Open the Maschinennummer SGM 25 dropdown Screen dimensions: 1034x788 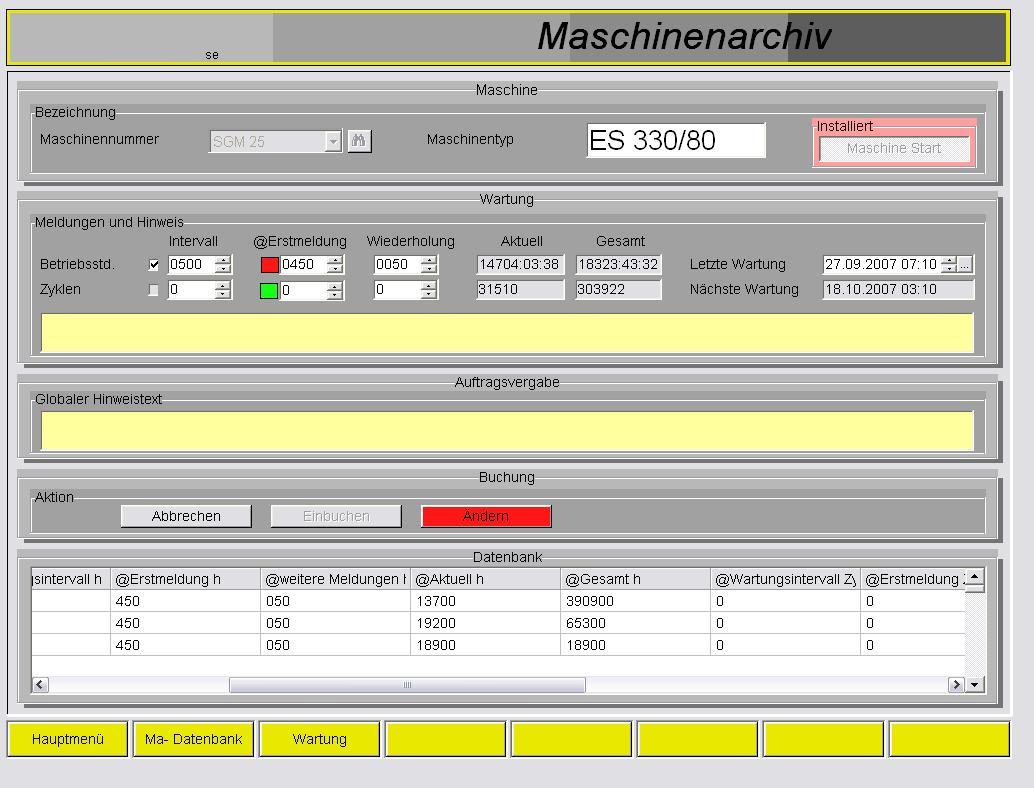coord(333,142)
